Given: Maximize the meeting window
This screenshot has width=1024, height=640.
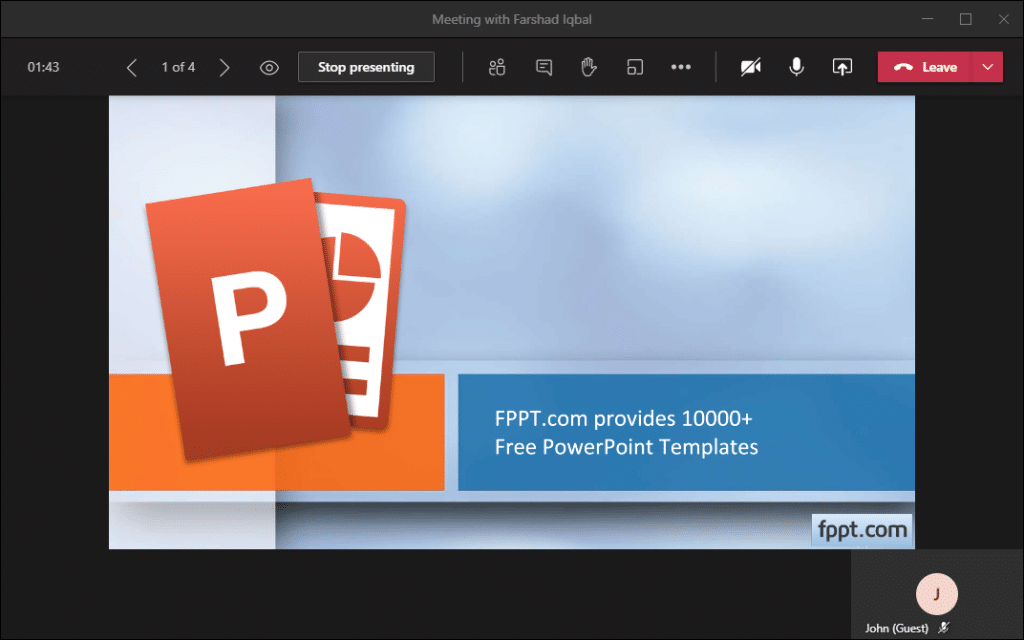Looking at the screenshot, I should [x=965, y=19].
